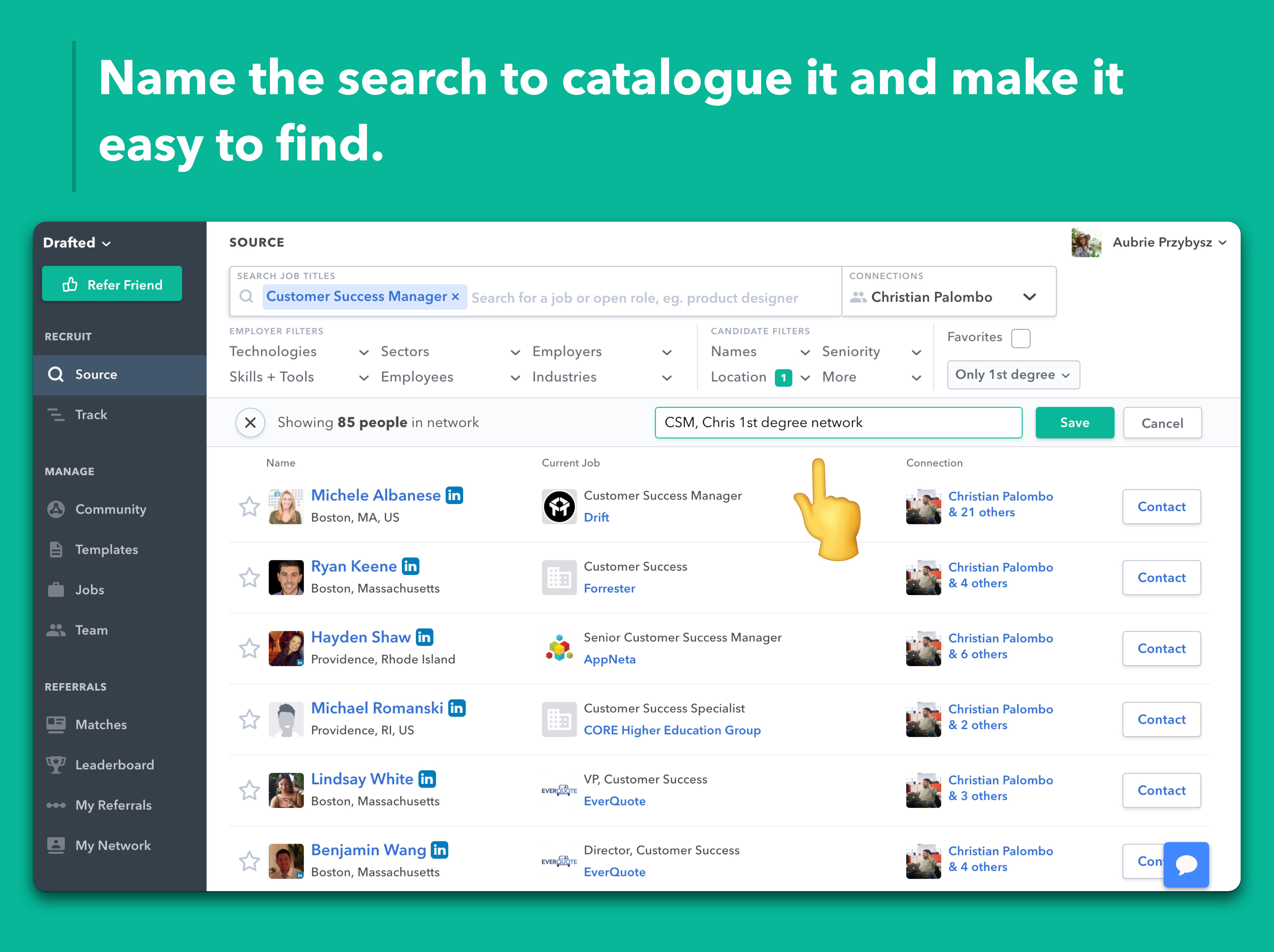Image resolution: width=1274 pixels, height=952 pixels.
Task: Open the Drafted workspace menu
Action: click(77, 243)
